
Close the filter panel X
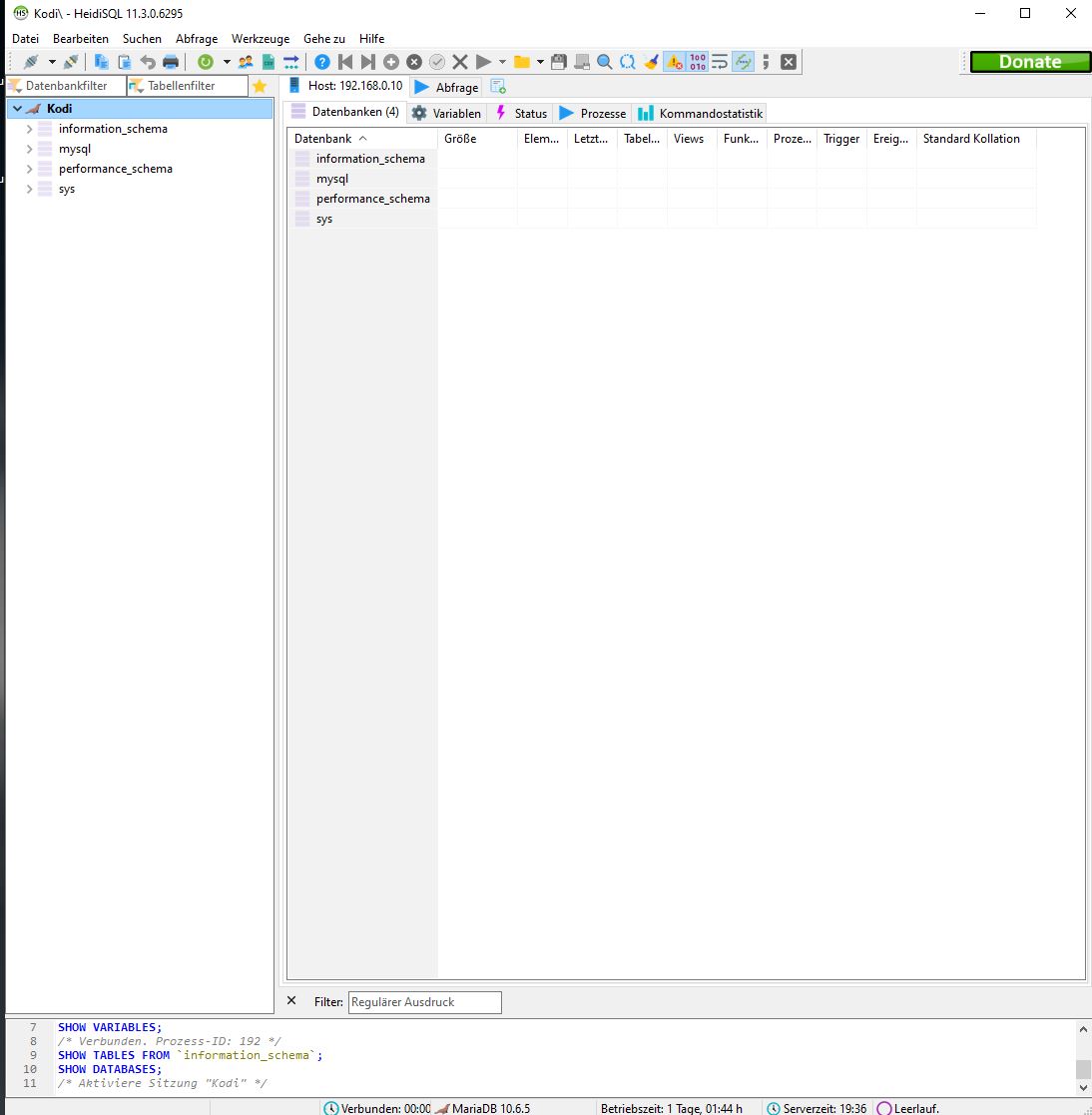291,1000
